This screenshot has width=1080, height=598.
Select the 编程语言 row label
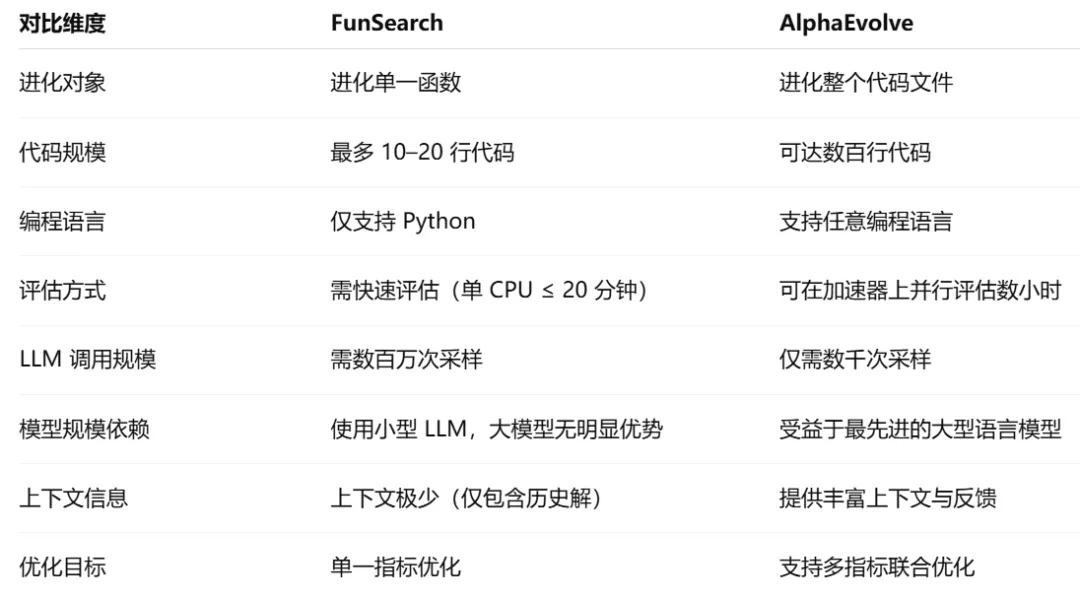(x=62, y=221)
